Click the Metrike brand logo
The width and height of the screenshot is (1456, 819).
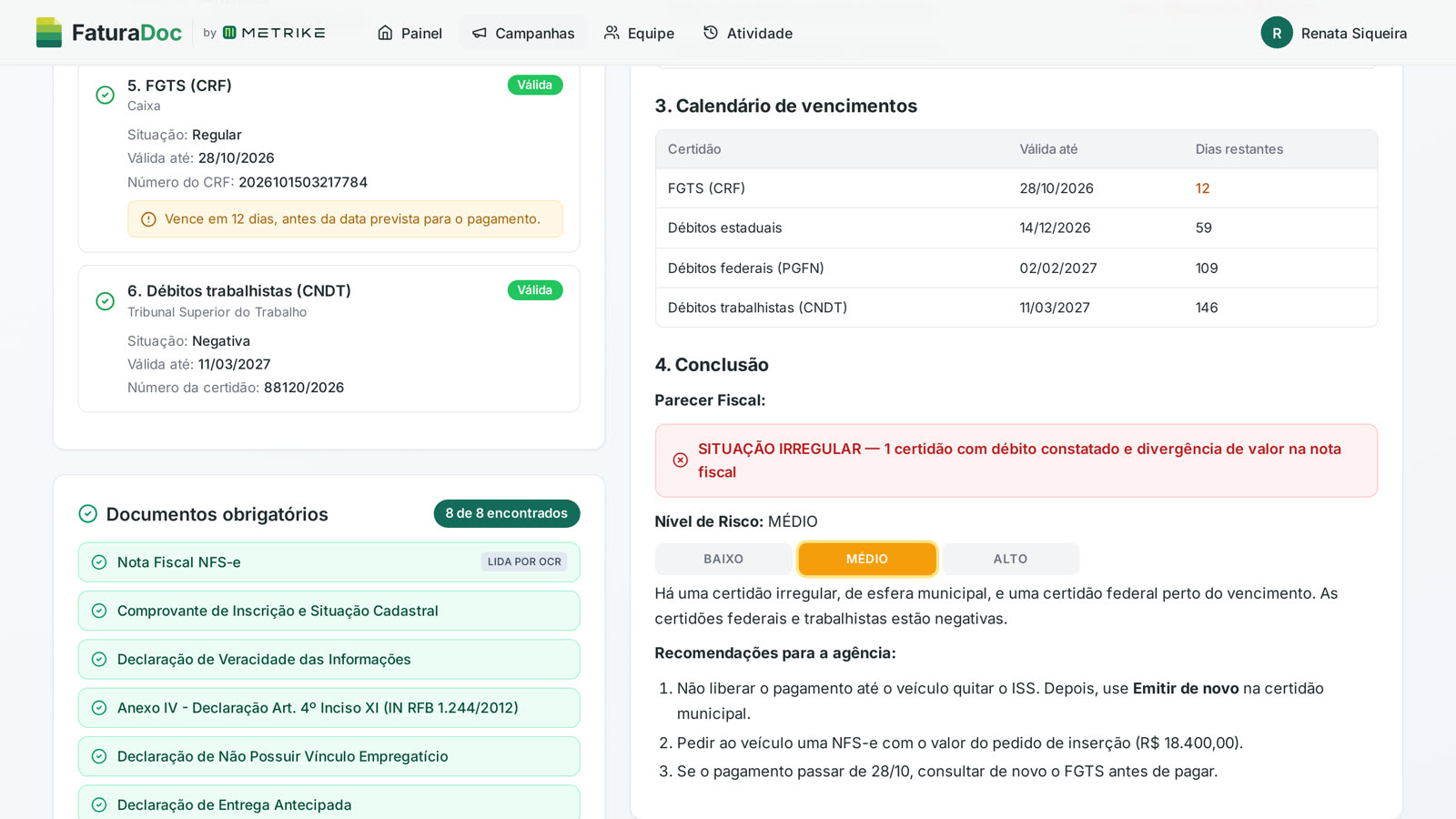(x=274, y=33)
